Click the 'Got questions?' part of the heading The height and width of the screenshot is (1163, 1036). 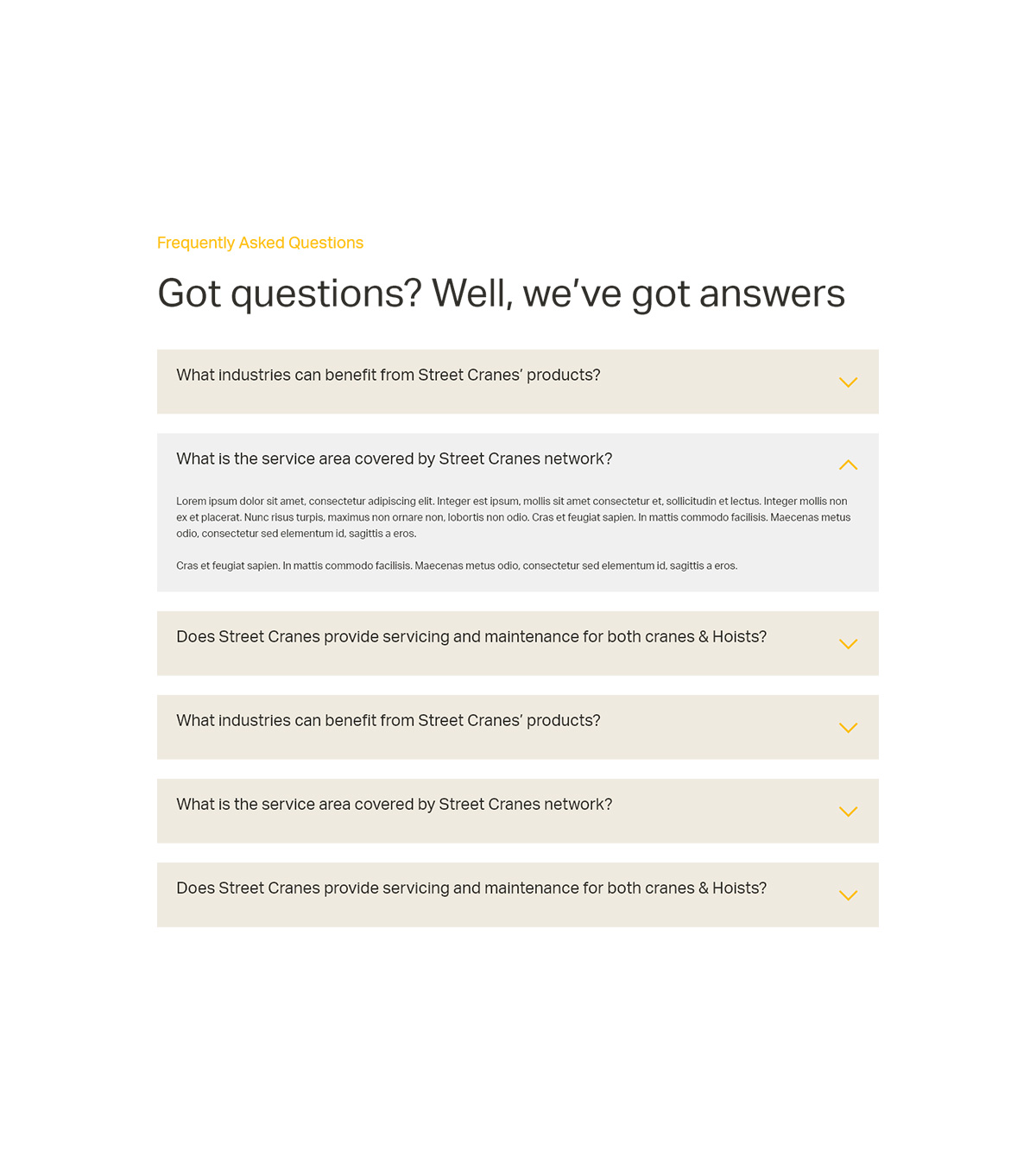coord(289,294)
